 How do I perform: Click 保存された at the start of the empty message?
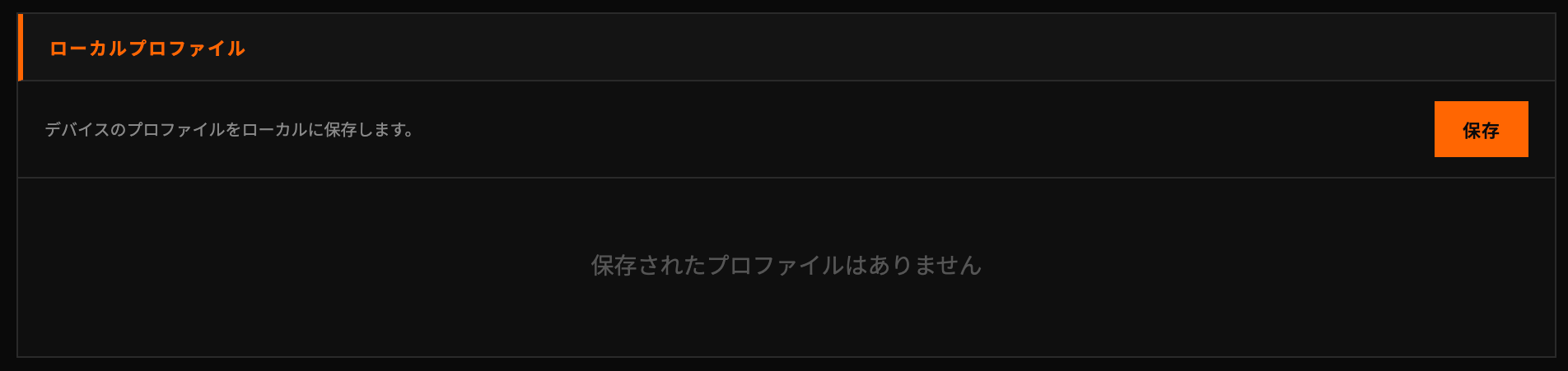click(x=648, y=265)
